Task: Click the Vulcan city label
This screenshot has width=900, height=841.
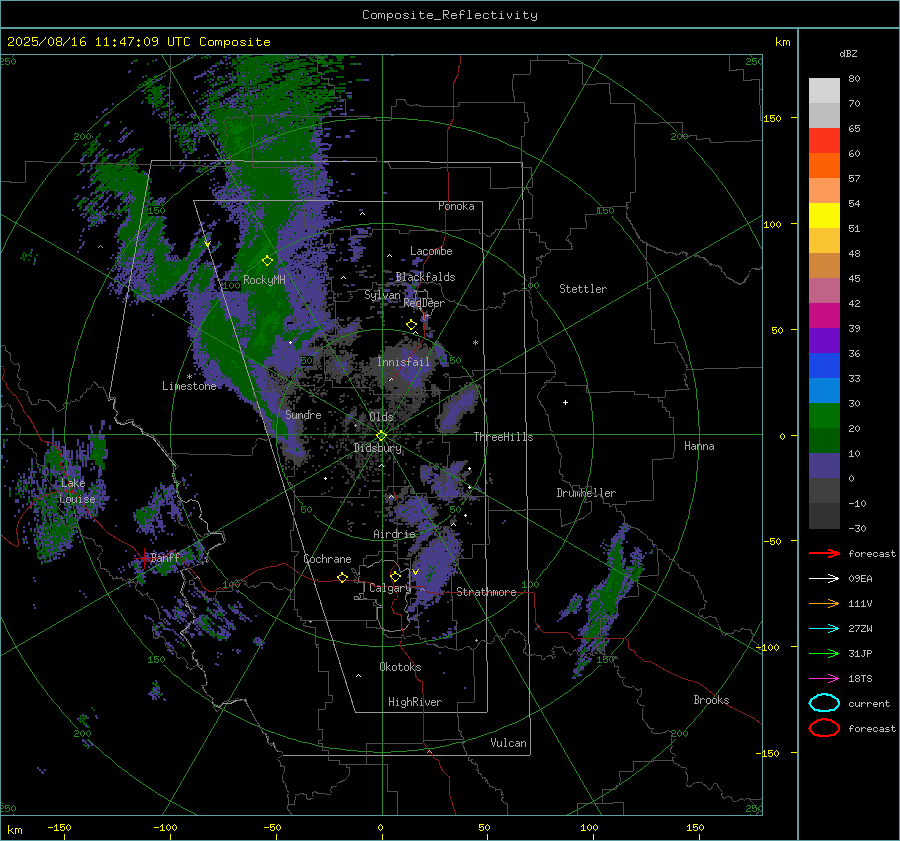Action: [508, 743]
